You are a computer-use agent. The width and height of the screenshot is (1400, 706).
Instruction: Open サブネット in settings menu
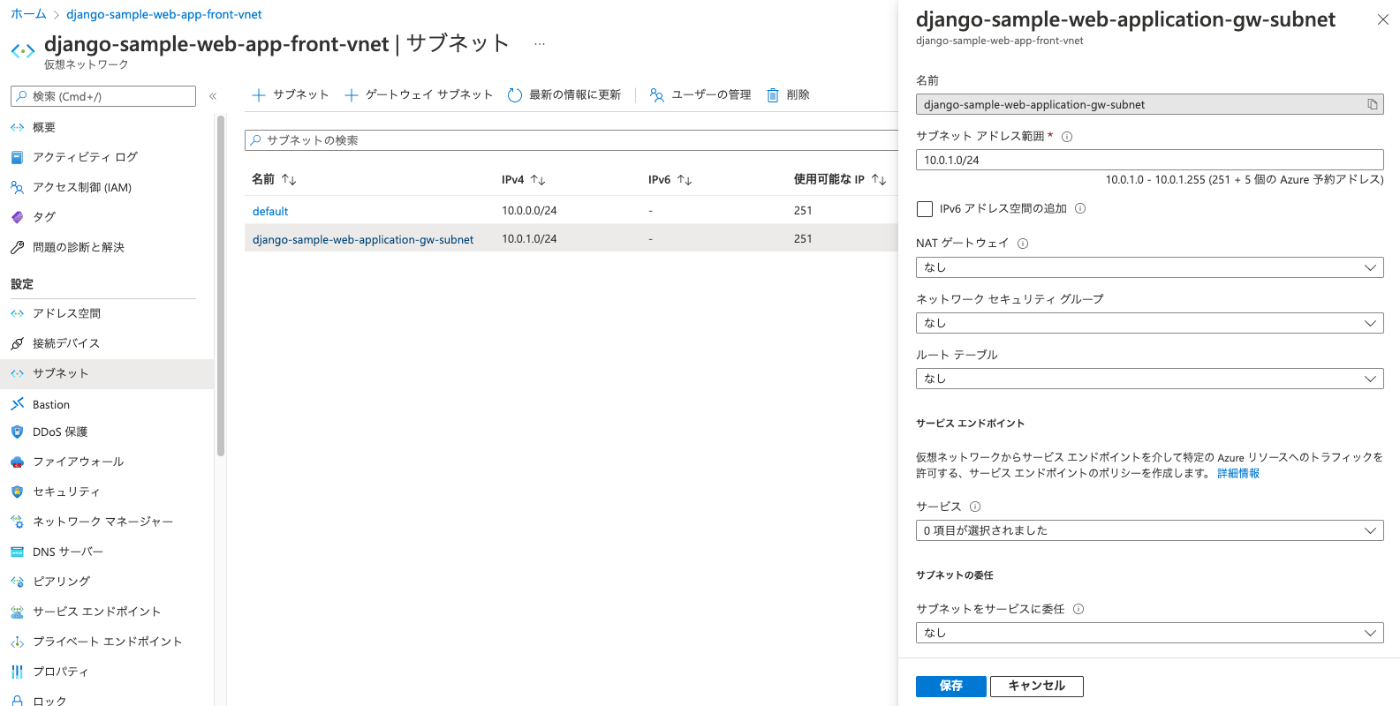107,373
